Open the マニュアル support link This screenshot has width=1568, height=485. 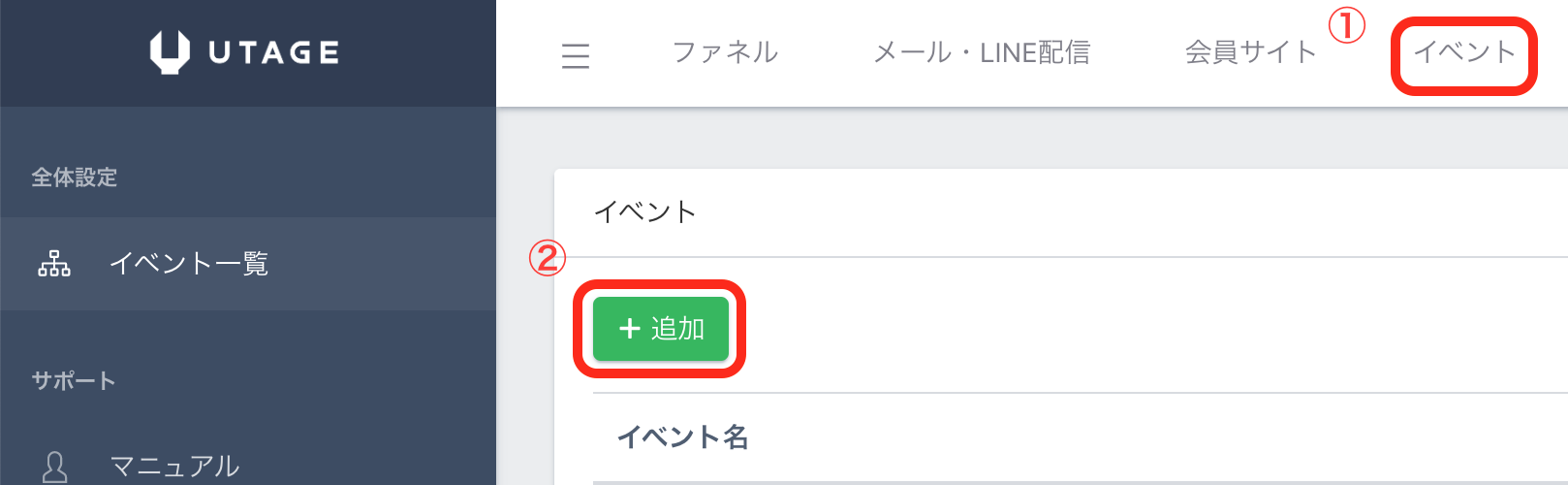174,467
